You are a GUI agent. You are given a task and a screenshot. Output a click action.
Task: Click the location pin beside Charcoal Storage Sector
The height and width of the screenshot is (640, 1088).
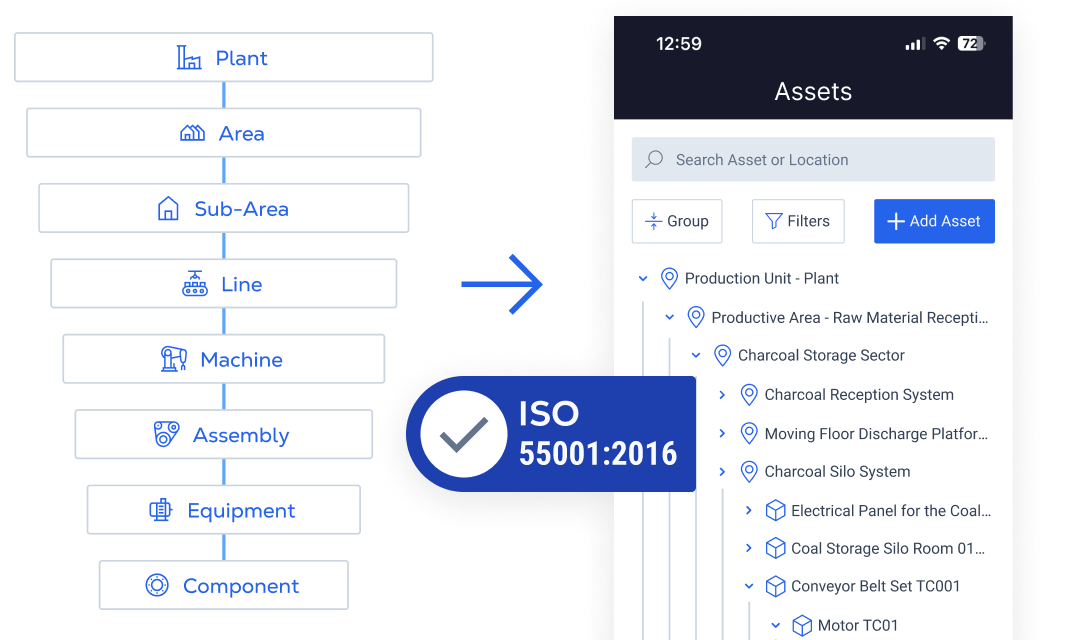coord(722,356)
